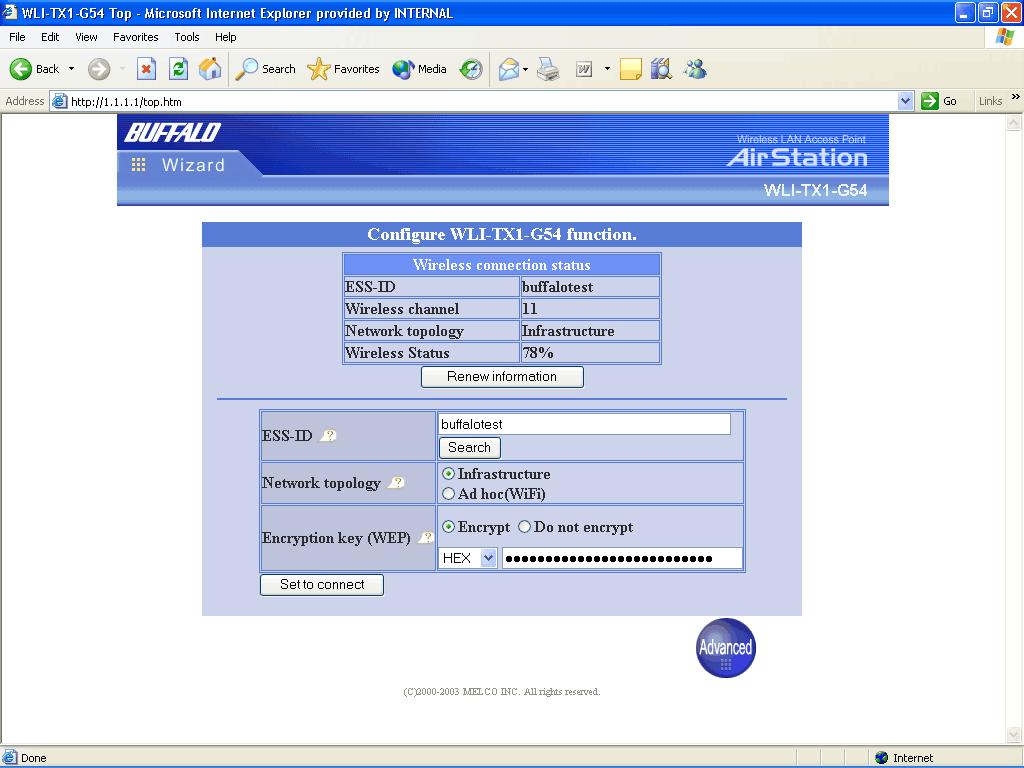1024x768 pixels.
Task: Expand the address bar history dropdown
Action: [905, 101]
